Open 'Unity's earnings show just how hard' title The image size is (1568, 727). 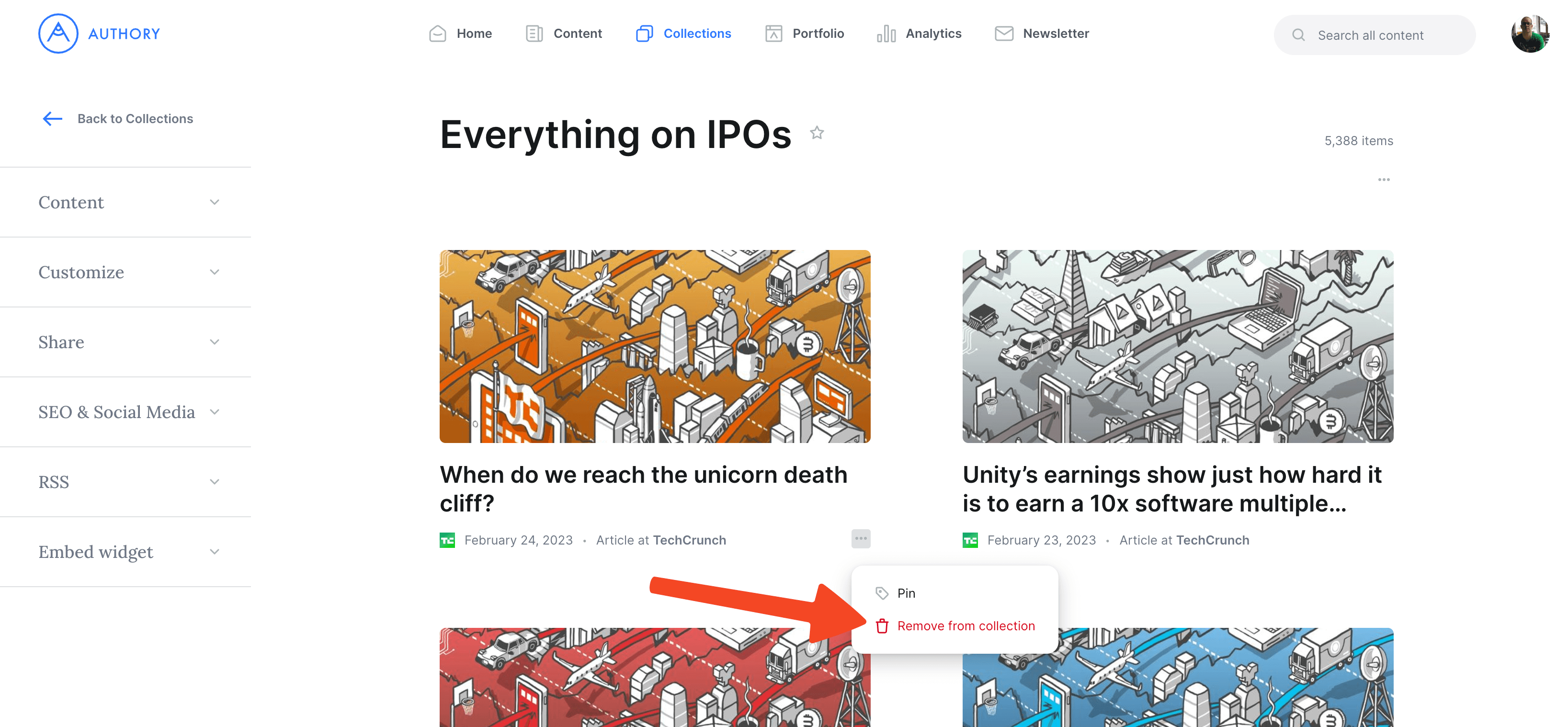click(1172, 489)
